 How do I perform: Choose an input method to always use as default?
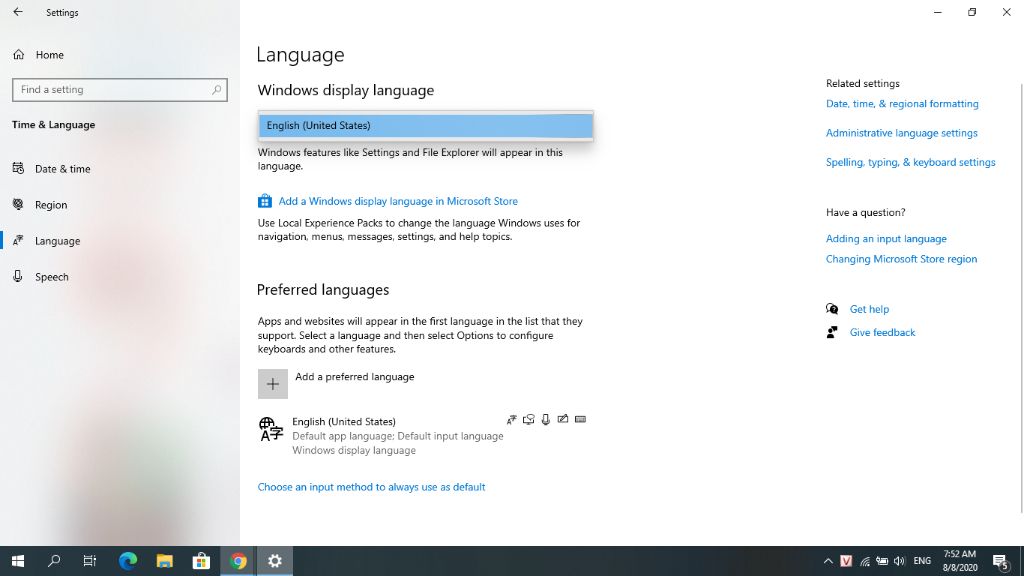tap(371, 487)
